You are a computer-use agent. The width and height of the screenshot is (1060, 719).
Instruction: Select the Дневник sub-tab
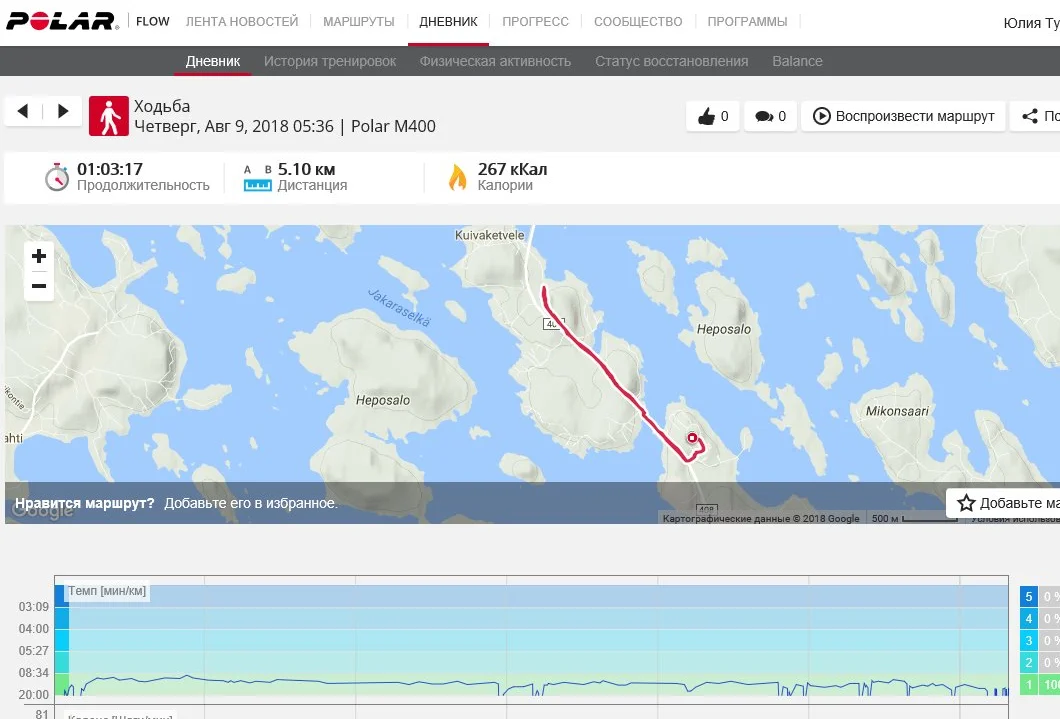pyautogui.click(x=213, y=61)
